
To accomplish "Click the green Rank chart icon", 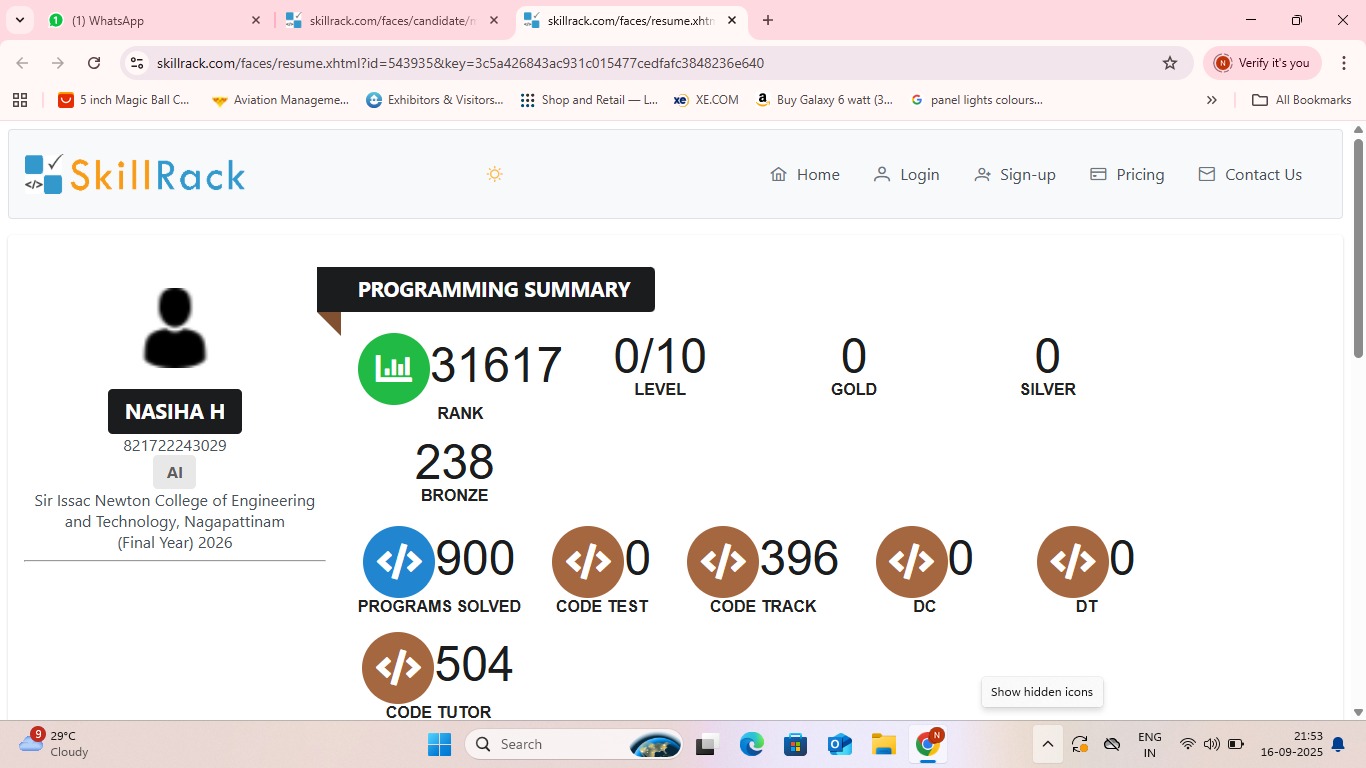I will 394,369.
